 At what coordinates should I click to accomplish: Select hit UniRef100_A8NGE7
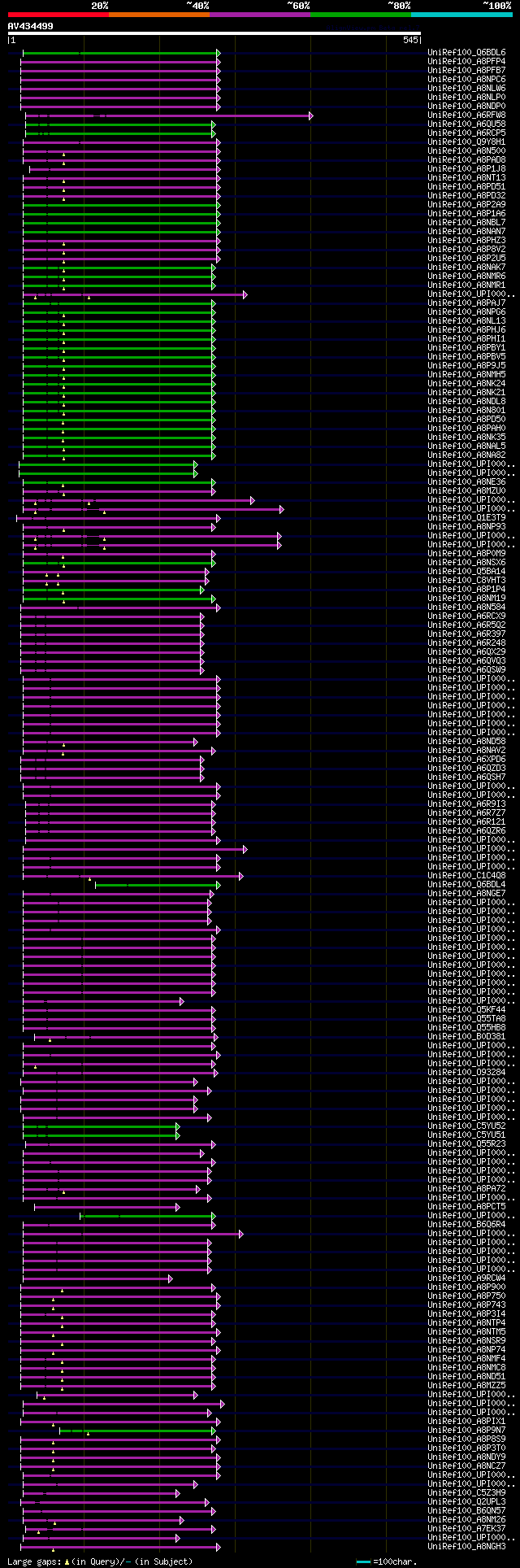pos(466,893)
